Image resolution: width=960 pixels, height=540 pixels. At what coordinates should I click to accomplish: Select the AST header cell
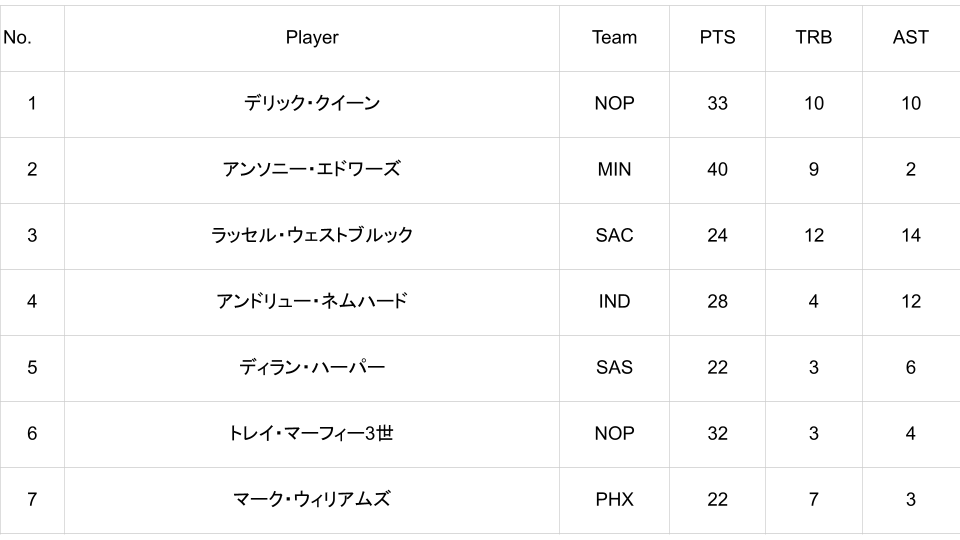910,38
